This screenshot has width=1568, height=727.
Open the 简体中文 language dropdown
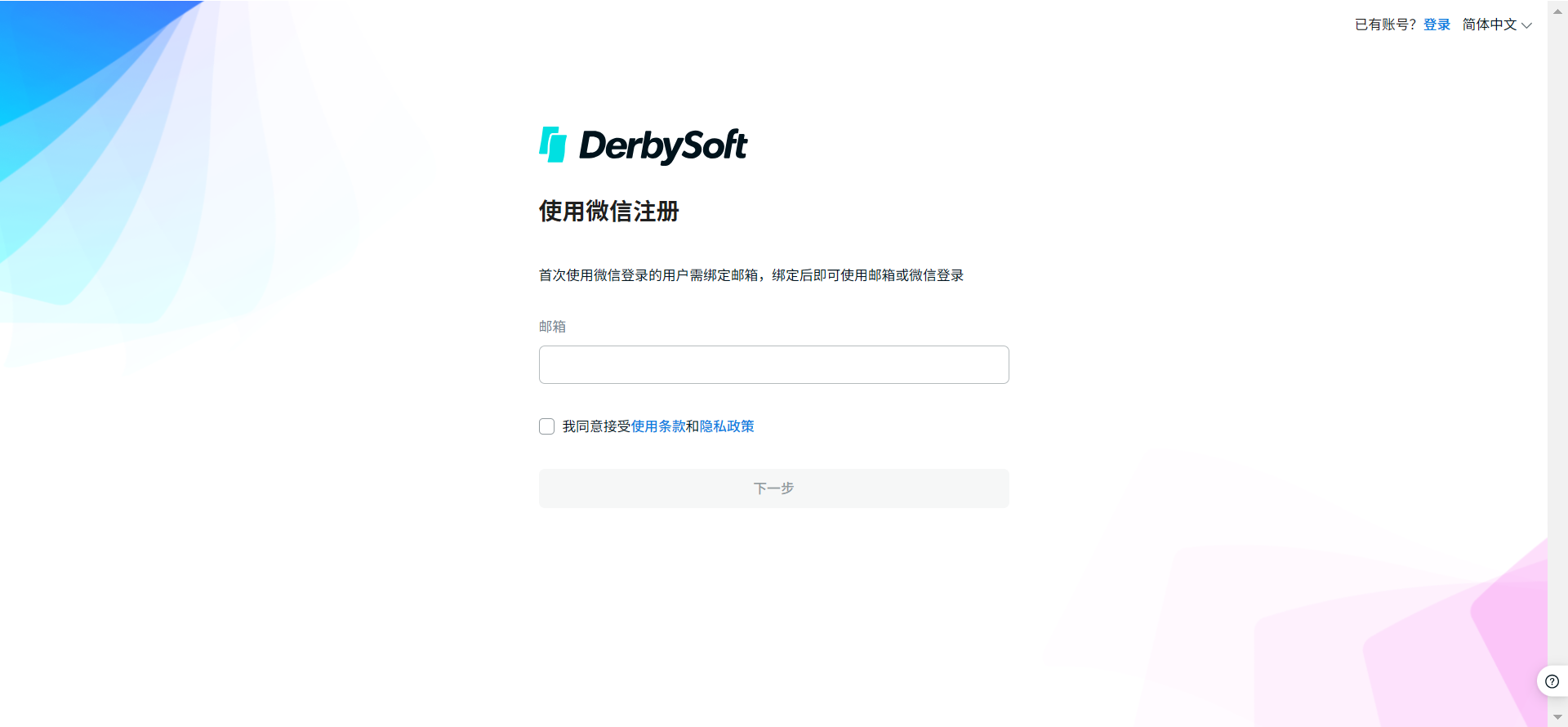[1497, 25]
